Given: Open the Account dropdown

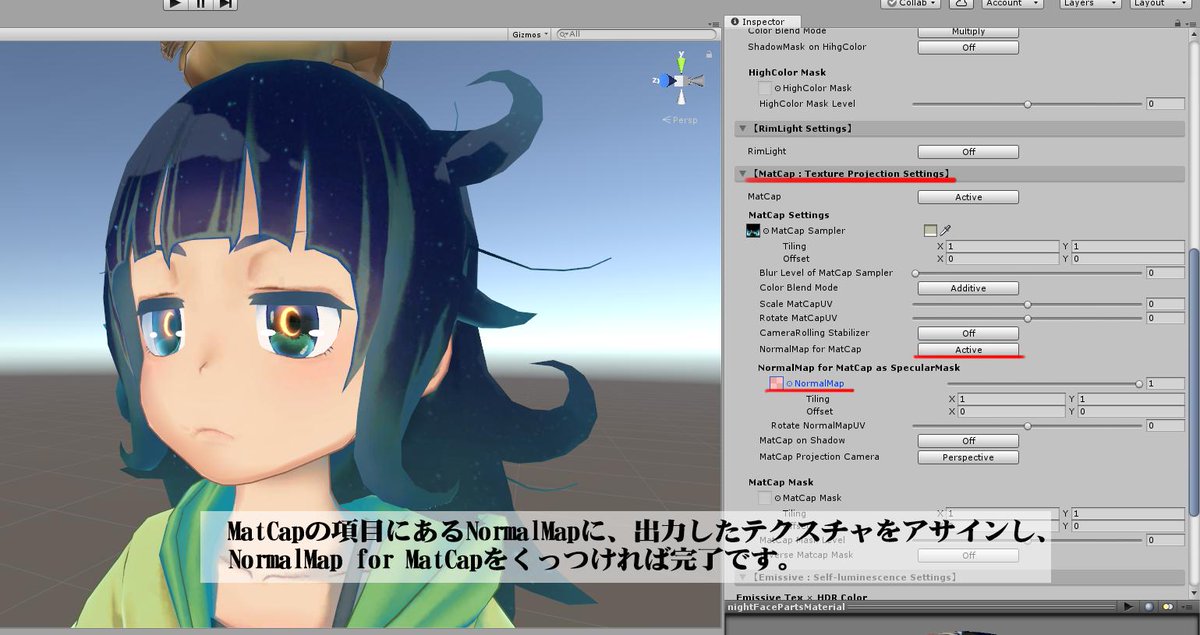Looking at the screenshot, I should (1013, 4).
